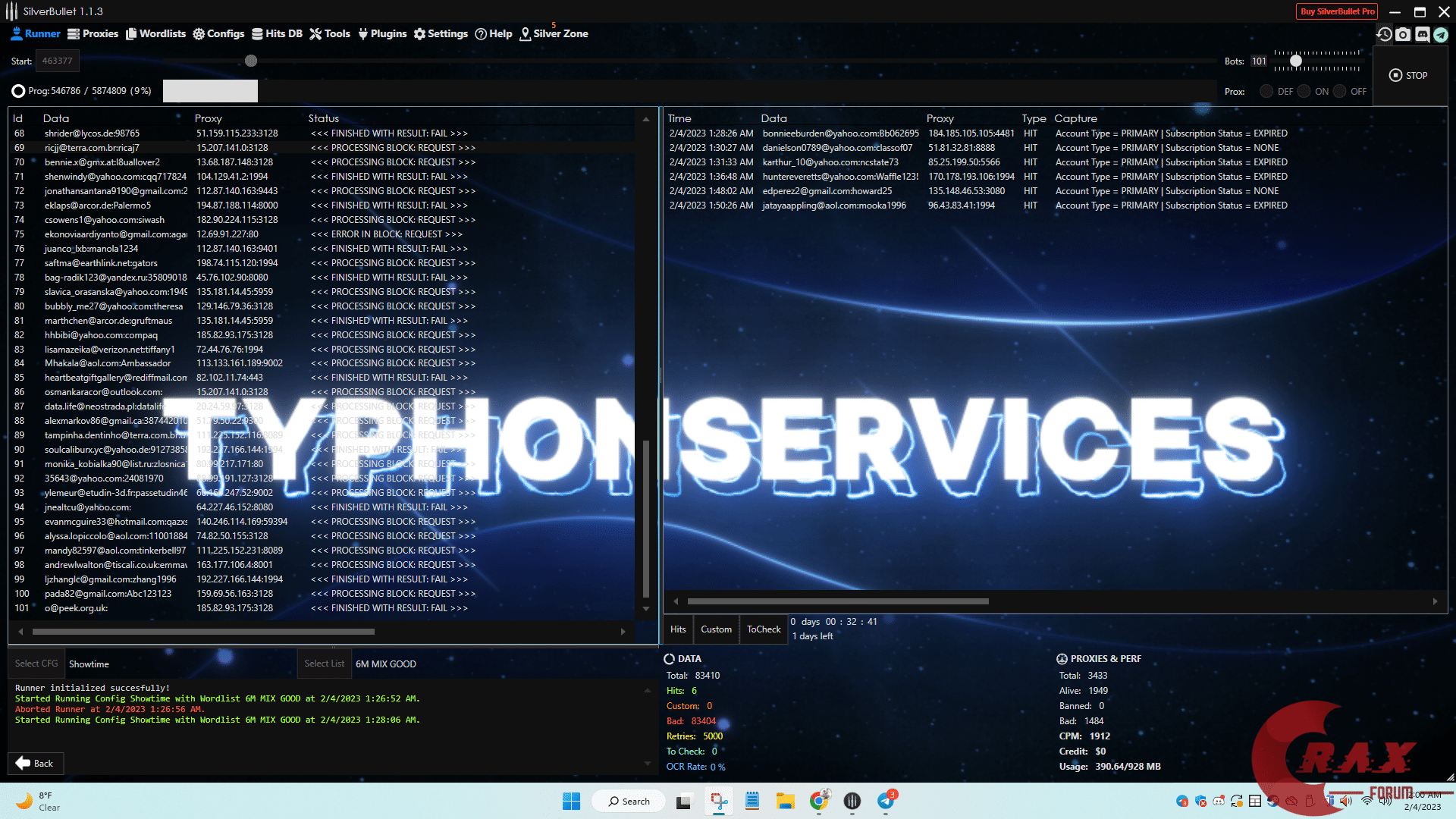Click the 6M MIX GOOD wordlist name
Viewport: 1456px width, 819px height.
click(386, 664)
